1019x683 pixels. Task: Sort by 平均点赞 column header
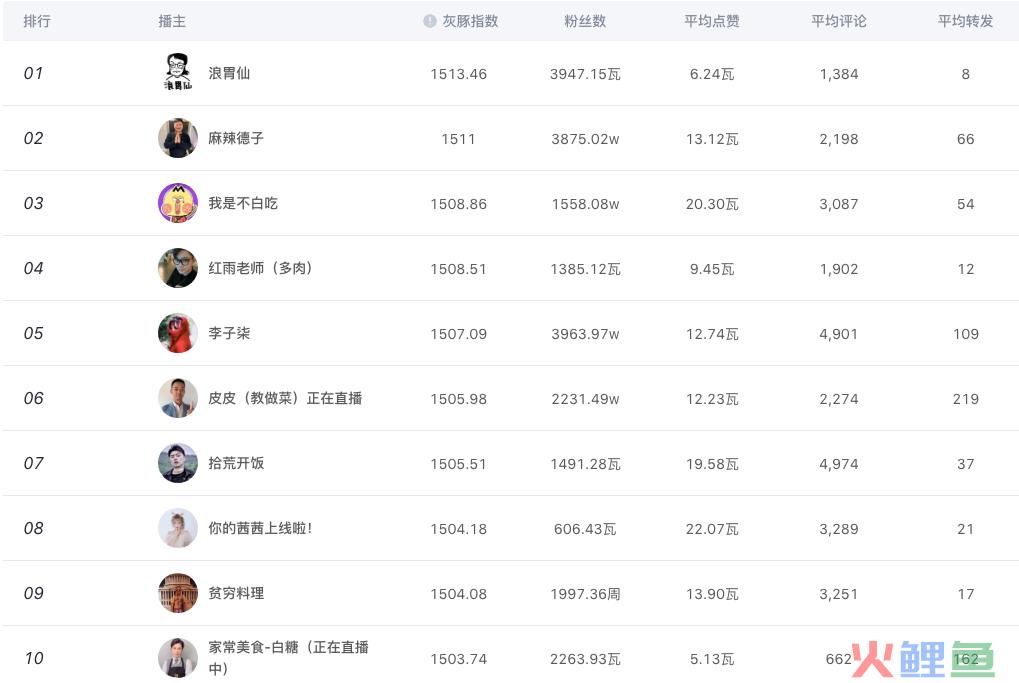[712, 21]
